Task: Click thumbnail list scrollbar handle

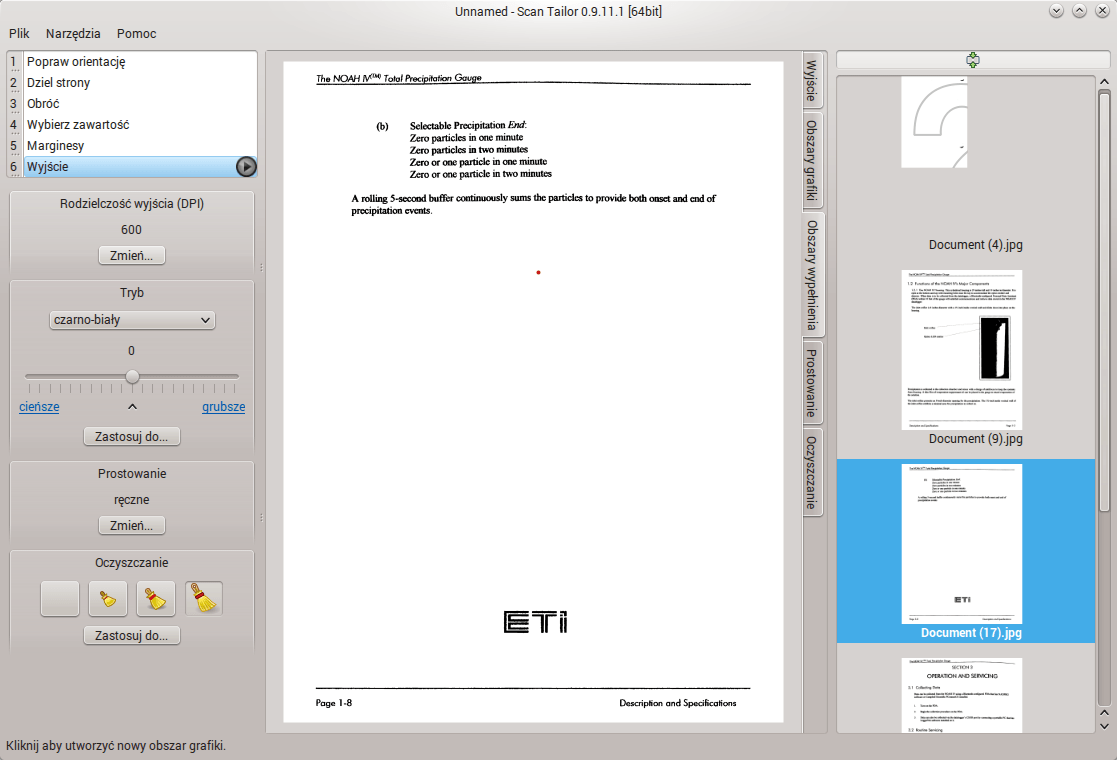Action: [1104, 301]
